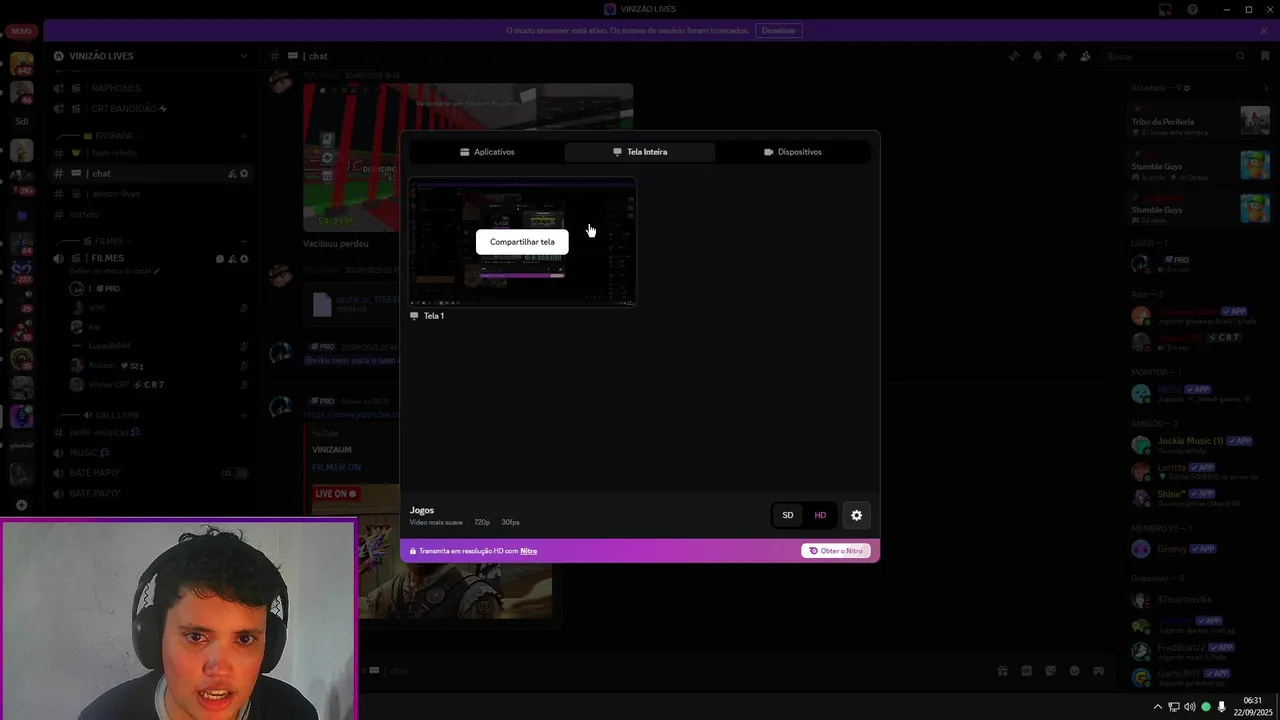Select the Tela Inteira tab
Viewport: 1280px width, 720px height.
coord(640,152)
